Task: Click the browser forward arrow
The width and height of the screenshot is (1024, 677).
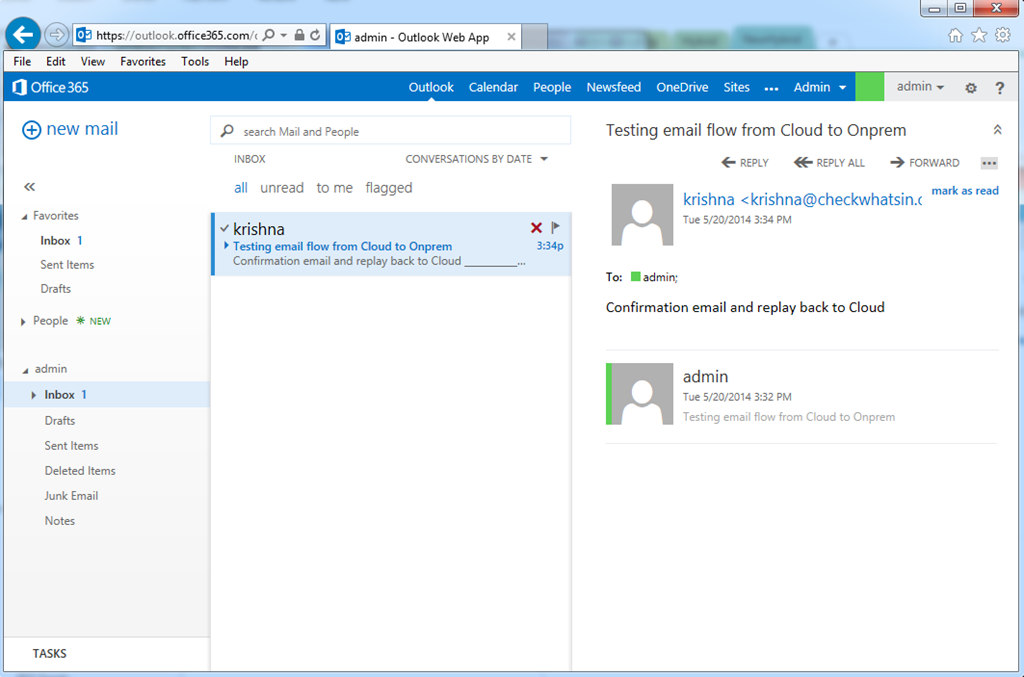Action: (56, 35)
